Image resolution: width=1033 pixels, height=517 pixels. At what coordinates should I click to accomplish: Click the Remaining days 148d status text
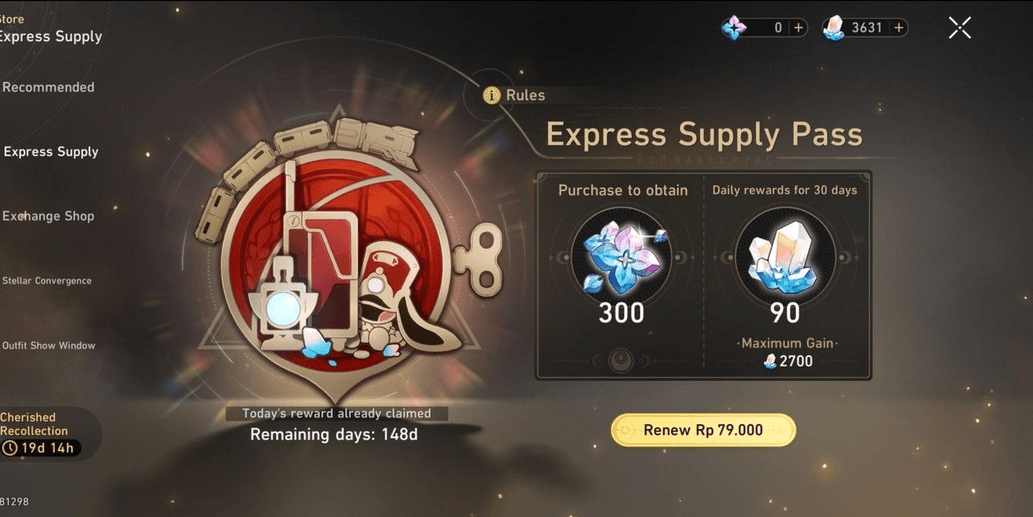pyautogui.click(x=333, y=435)
